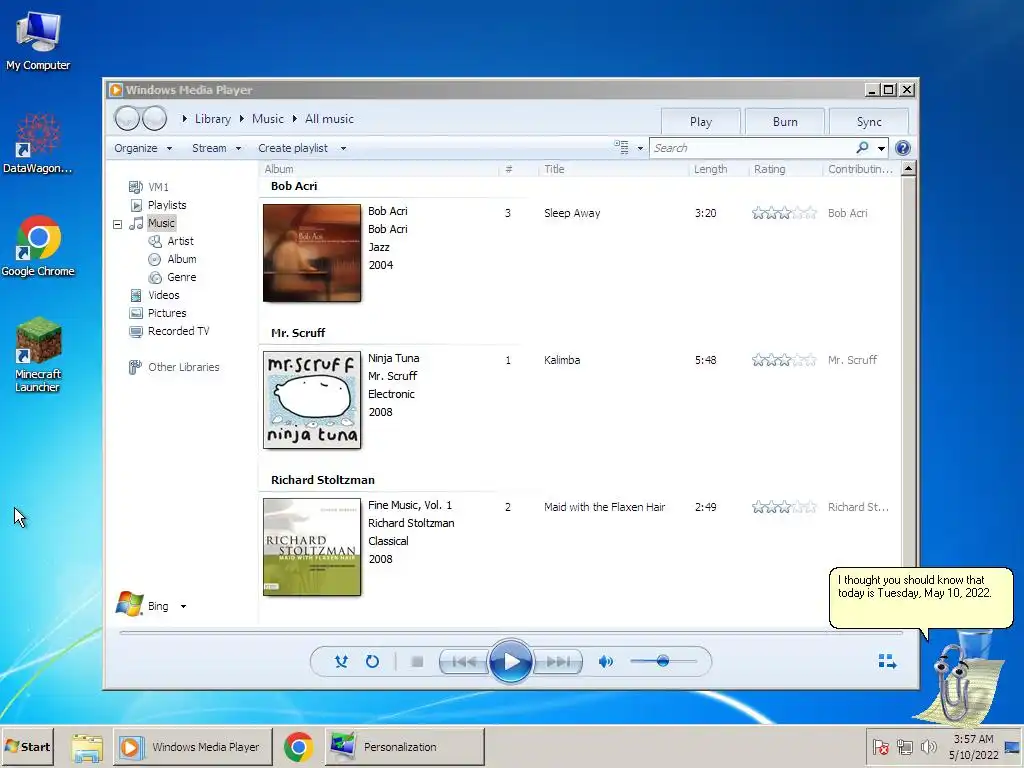Select Genre under Music

tap(182, 277)
